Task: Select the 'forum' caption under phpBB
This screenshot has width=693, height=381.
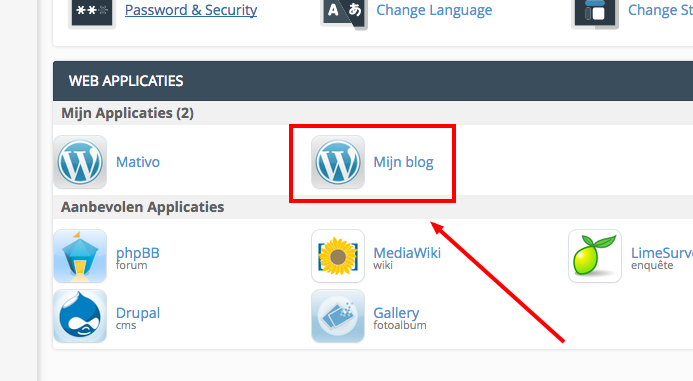Action: pos(131,265)
